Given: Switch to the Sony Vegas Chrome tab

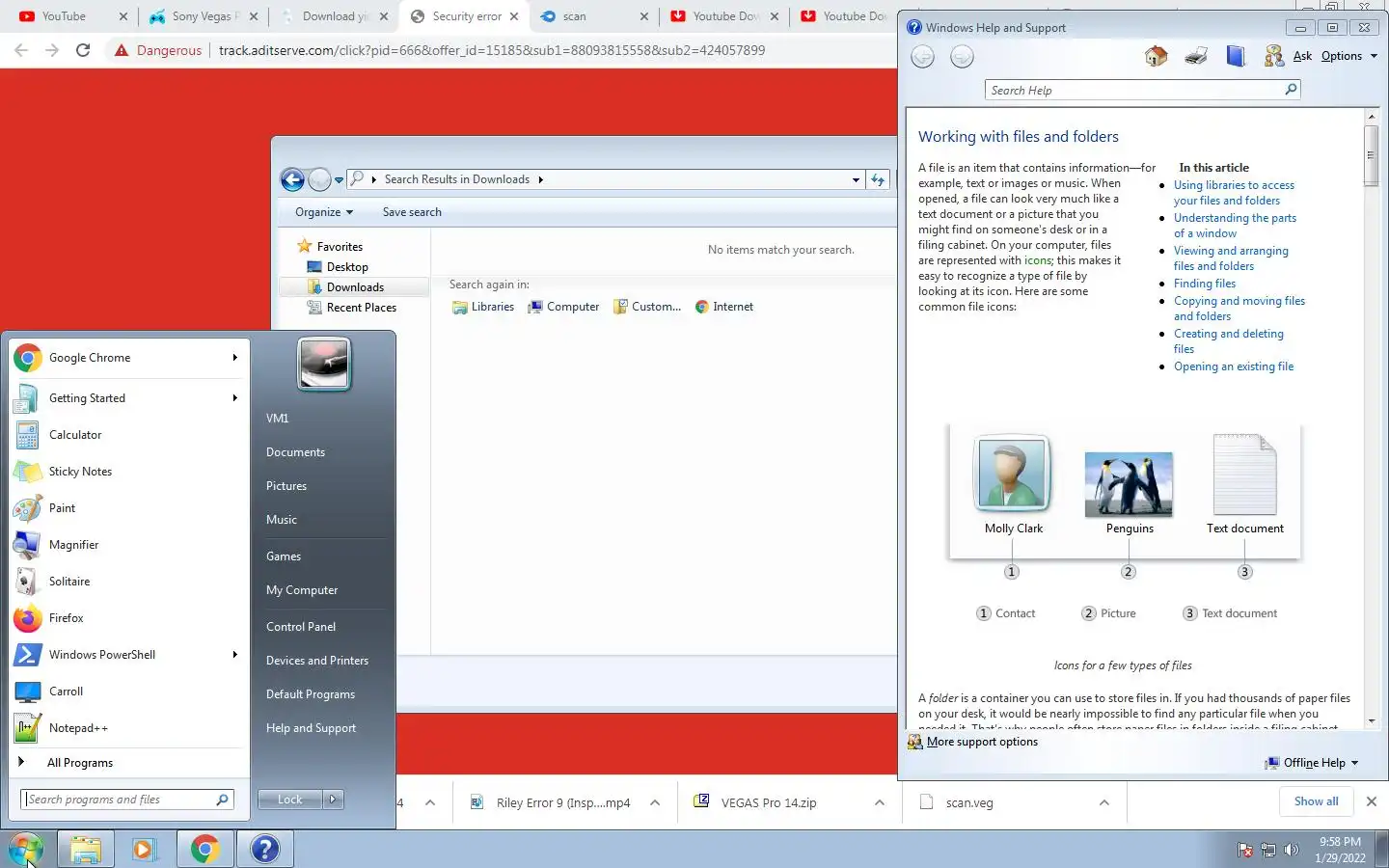Looking at the screenshot, I should (x=204, y=16).
